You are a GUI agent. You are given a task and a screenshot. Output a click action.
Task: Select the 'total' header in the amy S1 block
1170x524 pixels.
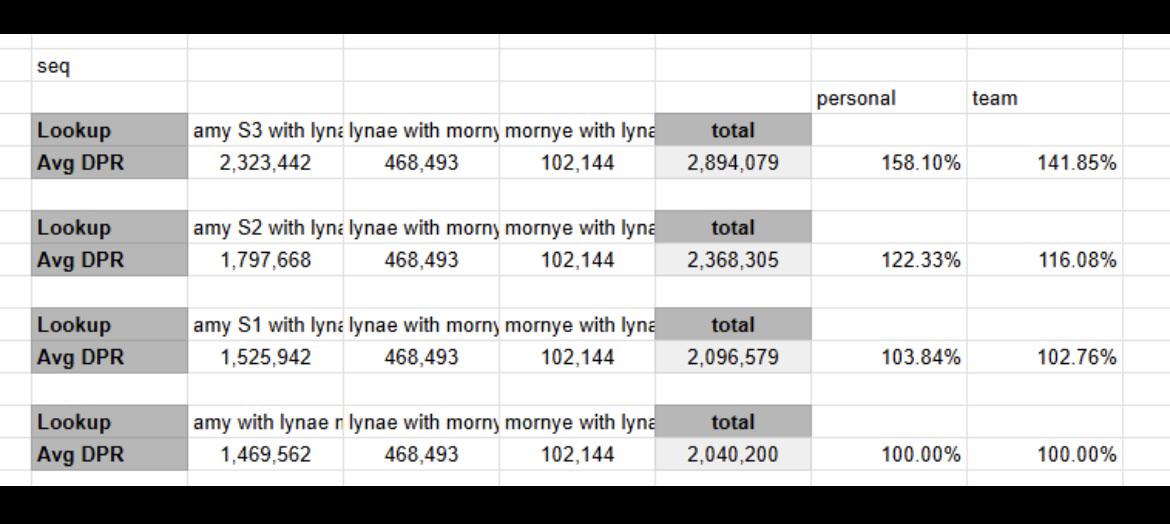[x=733, y=324]
